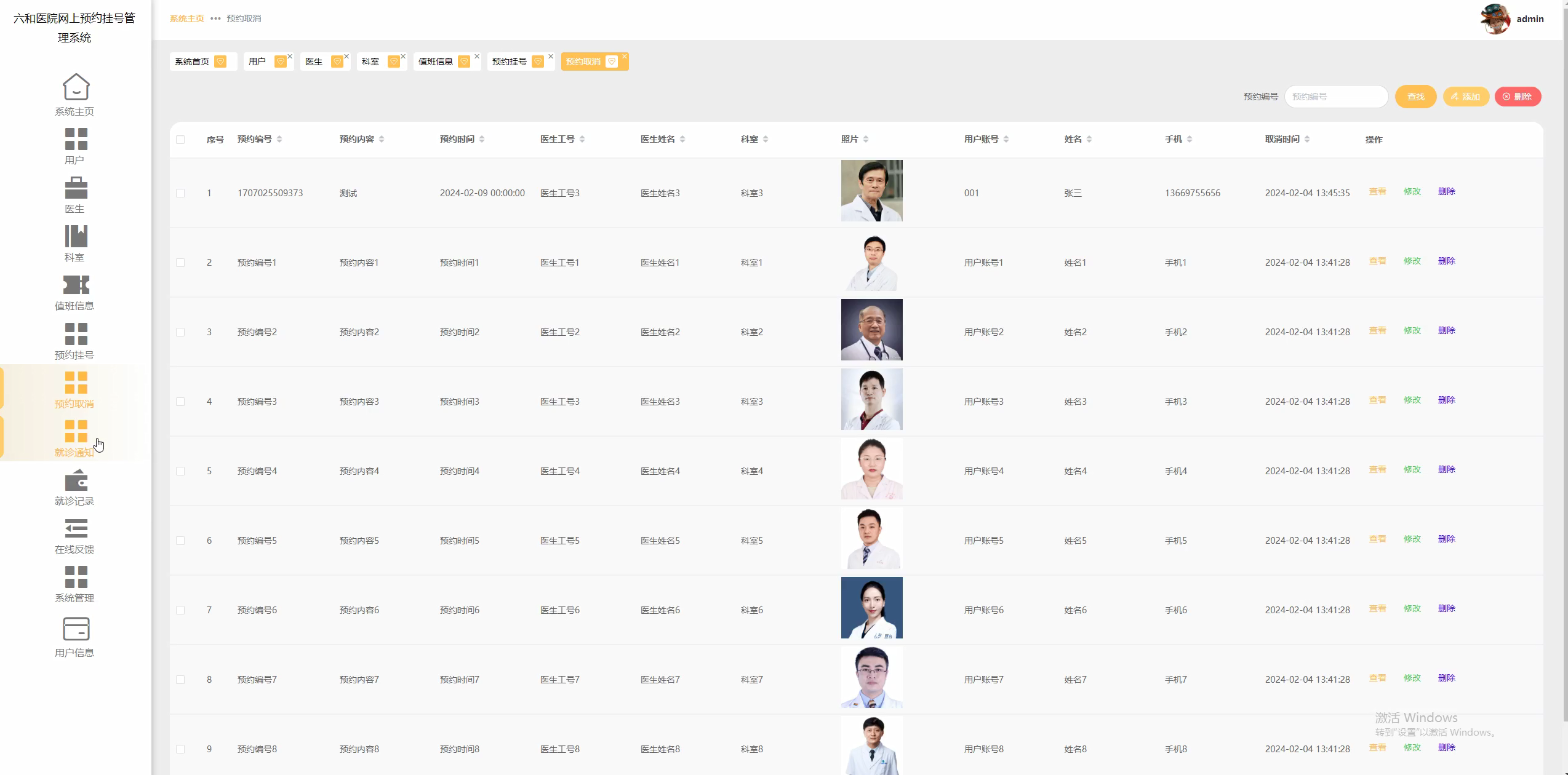Viewport: 1568px width, 775px height.
Task: Sort by 手机 column arrows
Action: click(1190, 140)
